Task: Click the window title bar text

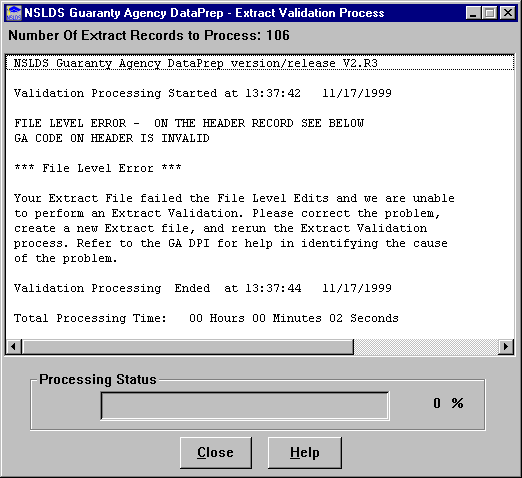Action: (x=204, y=13)
